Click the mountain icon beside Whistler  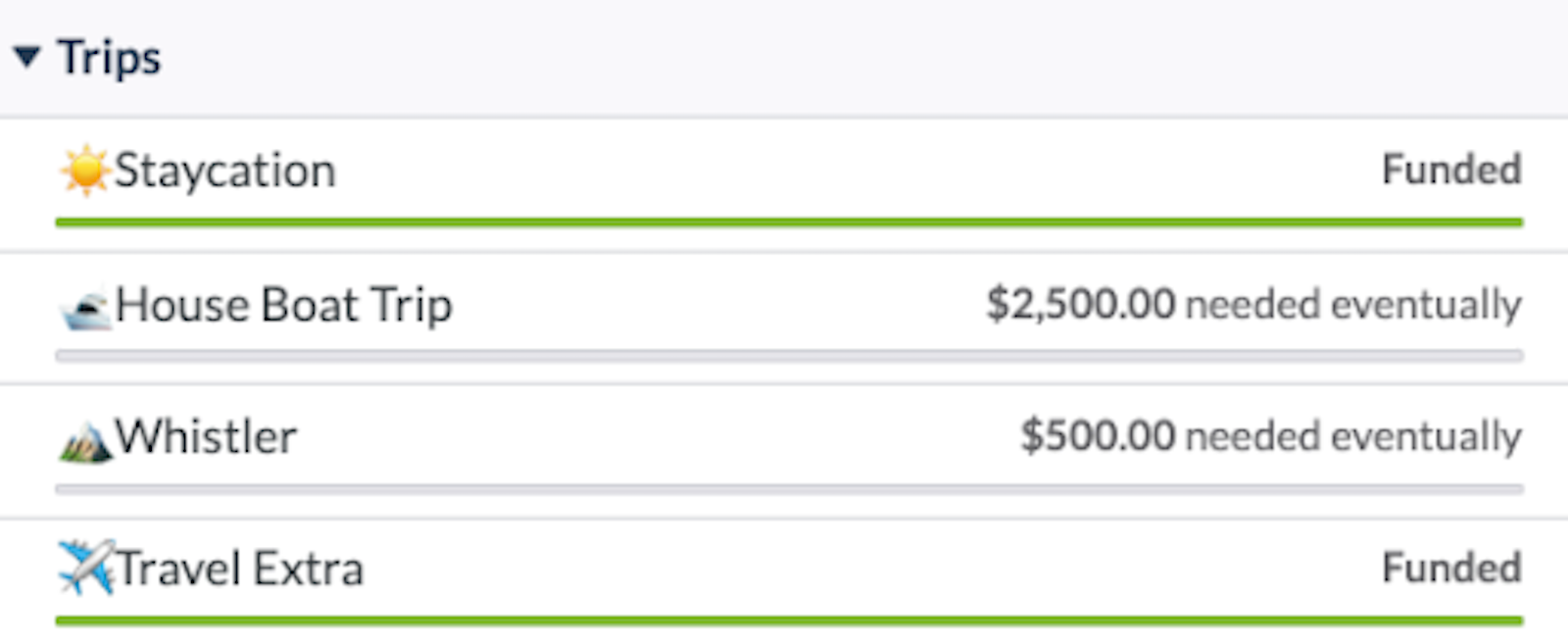[85, 441]
